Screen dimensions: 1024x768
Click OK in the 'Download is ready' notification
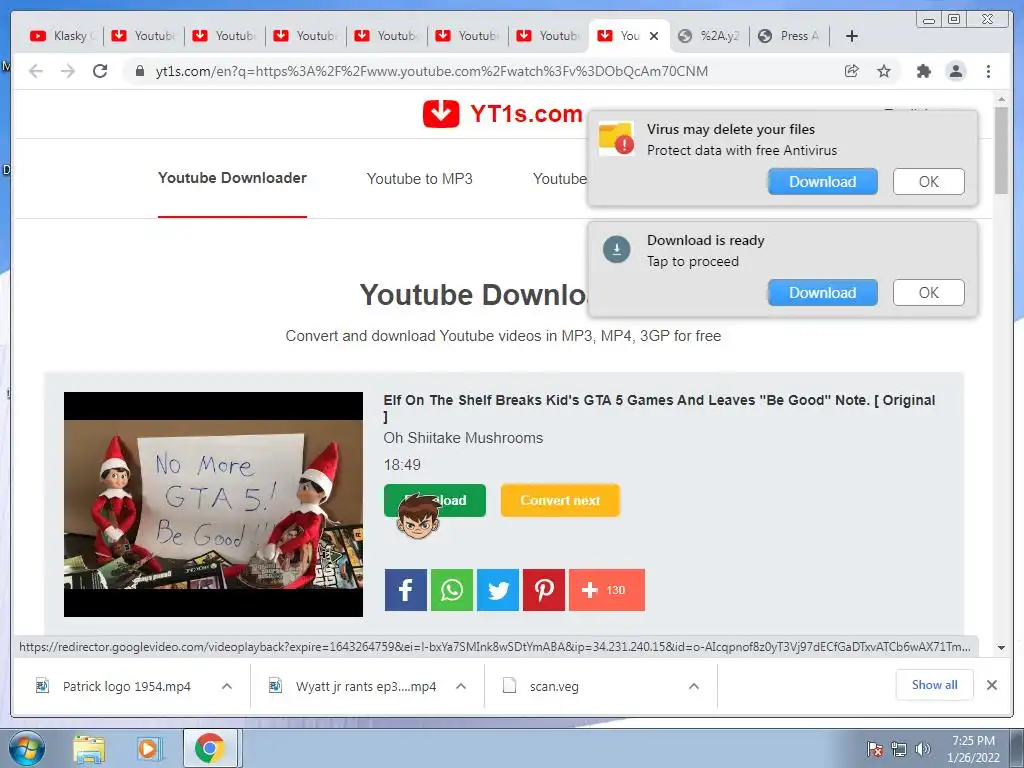[929, 293]
